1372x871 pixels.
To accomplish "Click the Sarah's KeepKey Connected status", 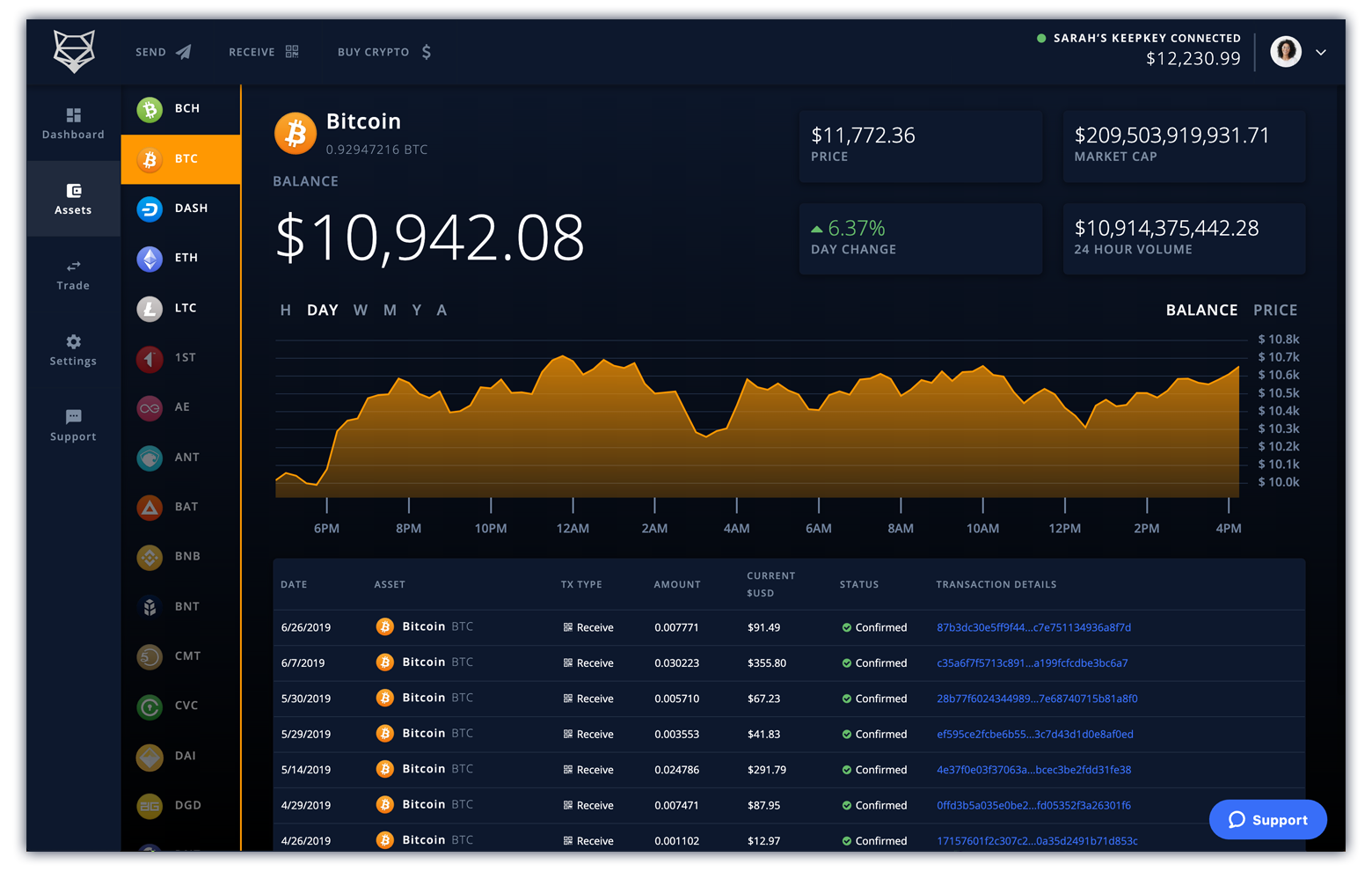I will pos(1139,39).
